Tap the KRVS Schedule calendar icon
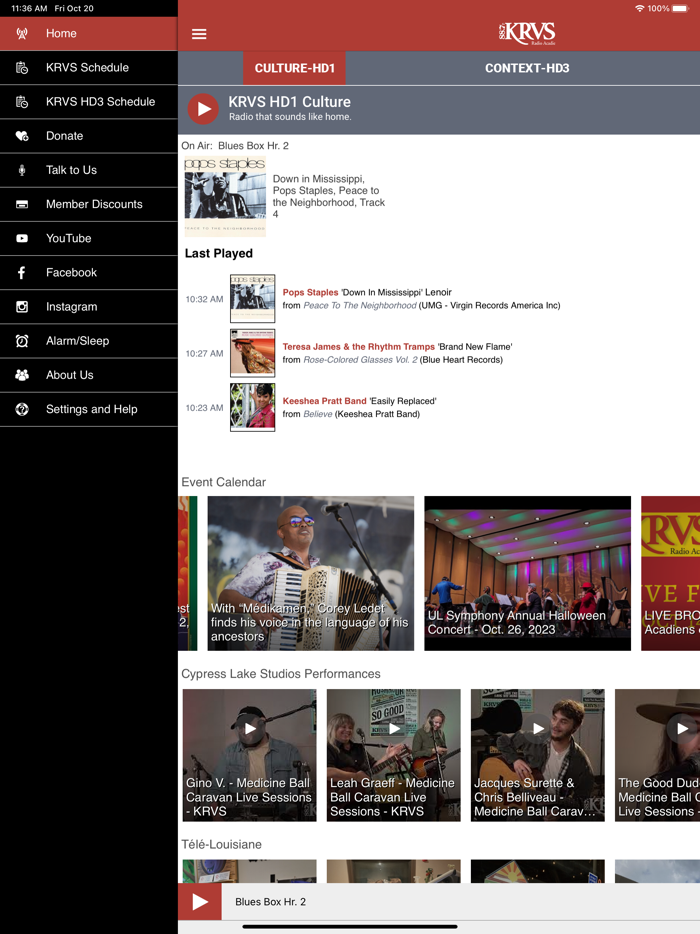 (22, 68)
